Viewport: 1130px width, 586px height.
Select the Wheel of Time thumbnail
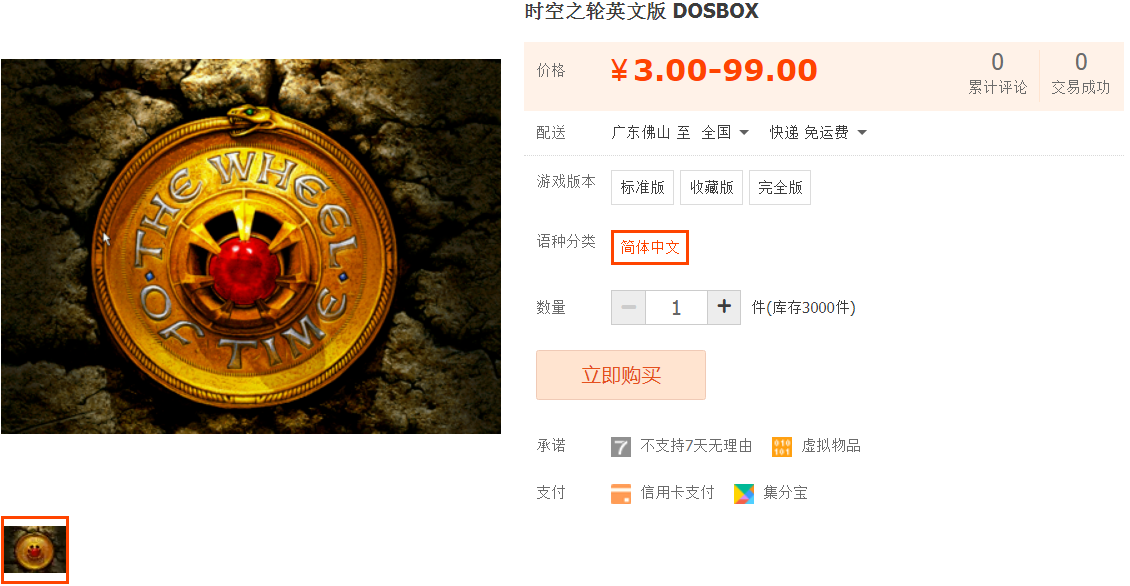pos(35,550)
